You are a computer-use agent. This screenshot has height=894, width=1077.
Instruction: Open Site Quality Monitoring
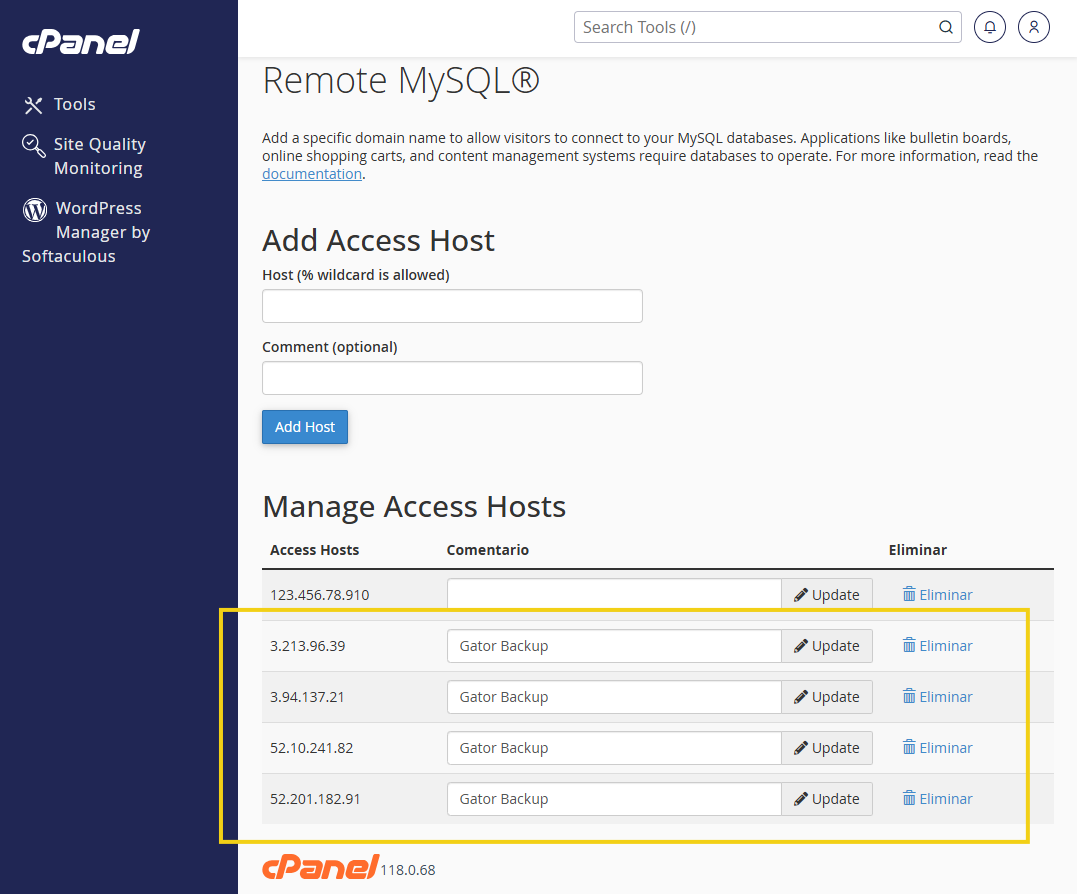click(x=100, y=156)
